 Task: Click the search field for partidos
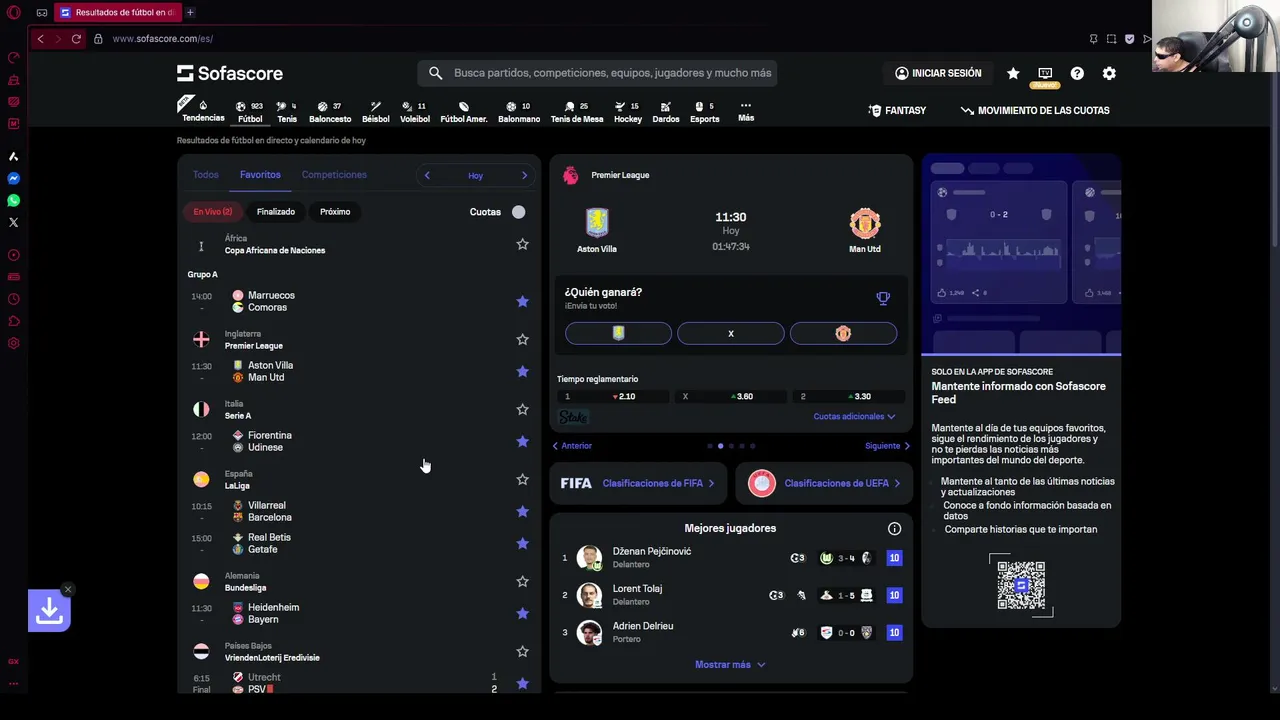coord(597,73)
